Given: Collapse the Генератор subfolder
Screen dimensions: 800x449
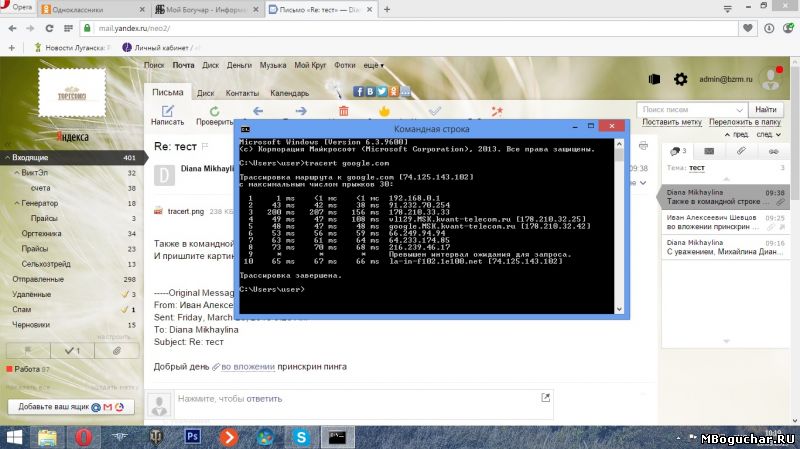Looking at the screenshot, I should (x=17, y=203).
